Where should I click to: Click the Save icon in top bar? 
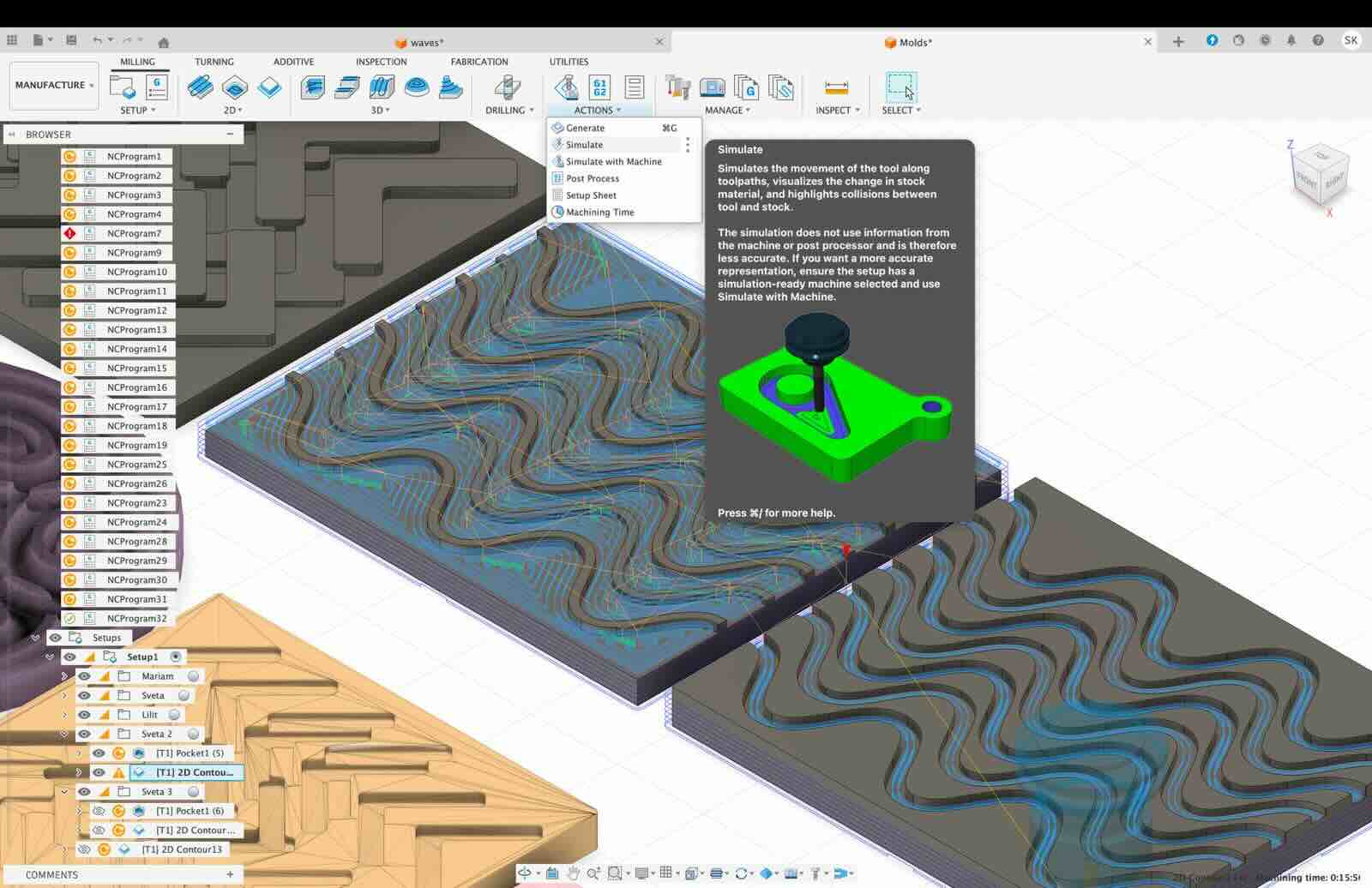point(71,40)
